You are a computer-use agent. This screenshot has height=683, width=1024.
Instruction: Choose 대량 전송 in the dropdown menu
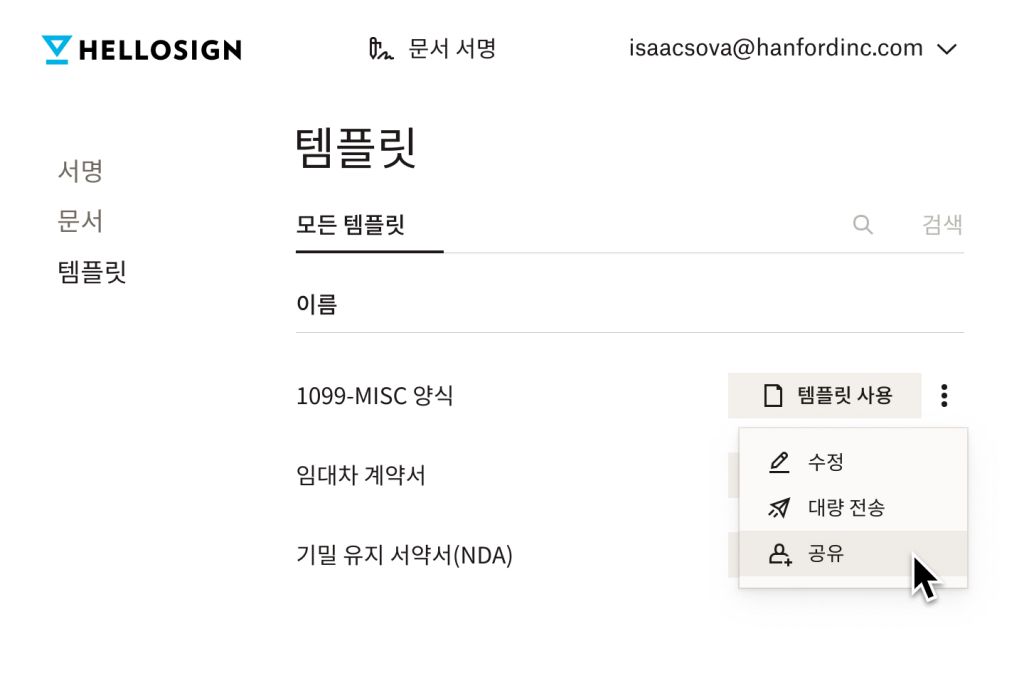846,508
